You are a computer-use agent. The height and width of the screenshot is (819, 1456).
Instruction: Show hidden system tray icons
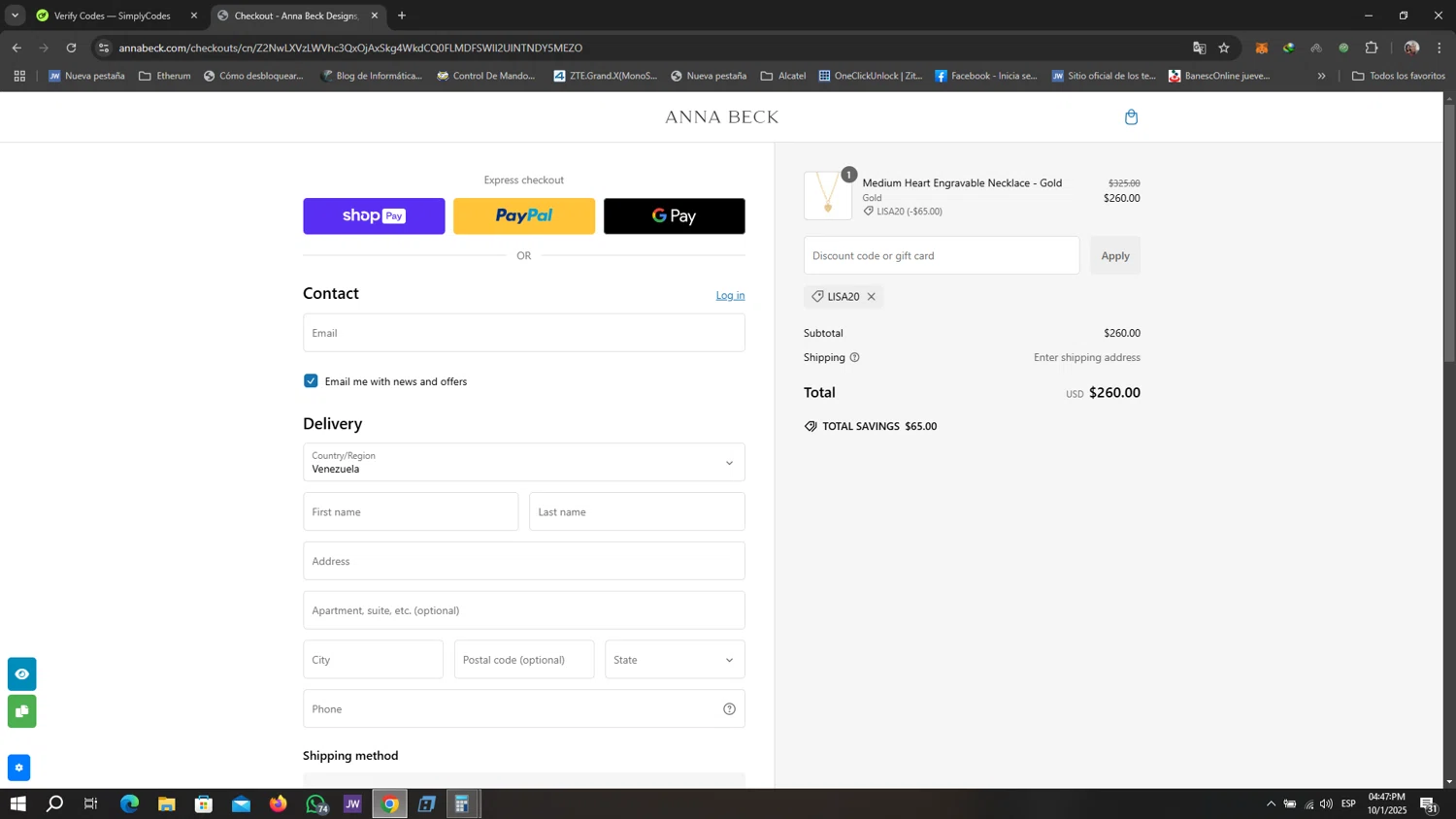point(1271,804)
